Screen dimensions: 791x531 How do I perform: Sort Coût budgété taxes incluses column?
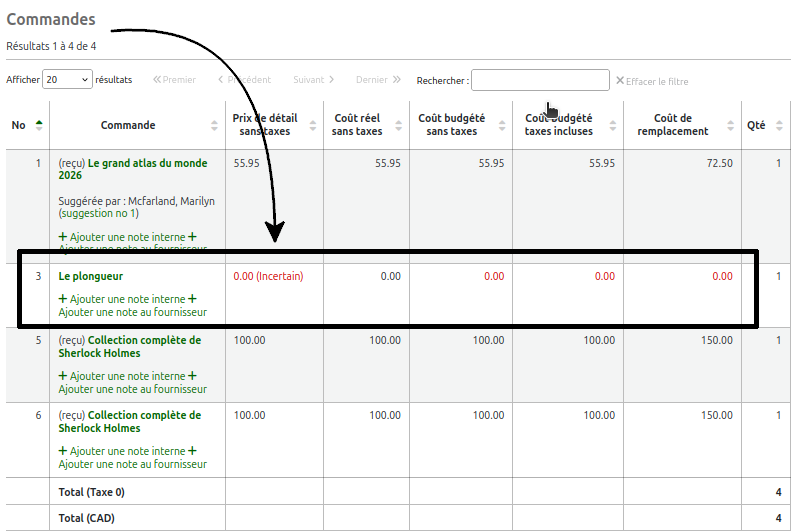coord(612,125)
